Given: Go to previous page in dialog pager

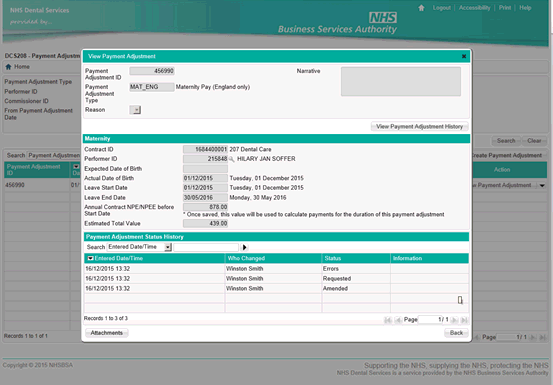Looking at the screenshot, I should 398,320.
